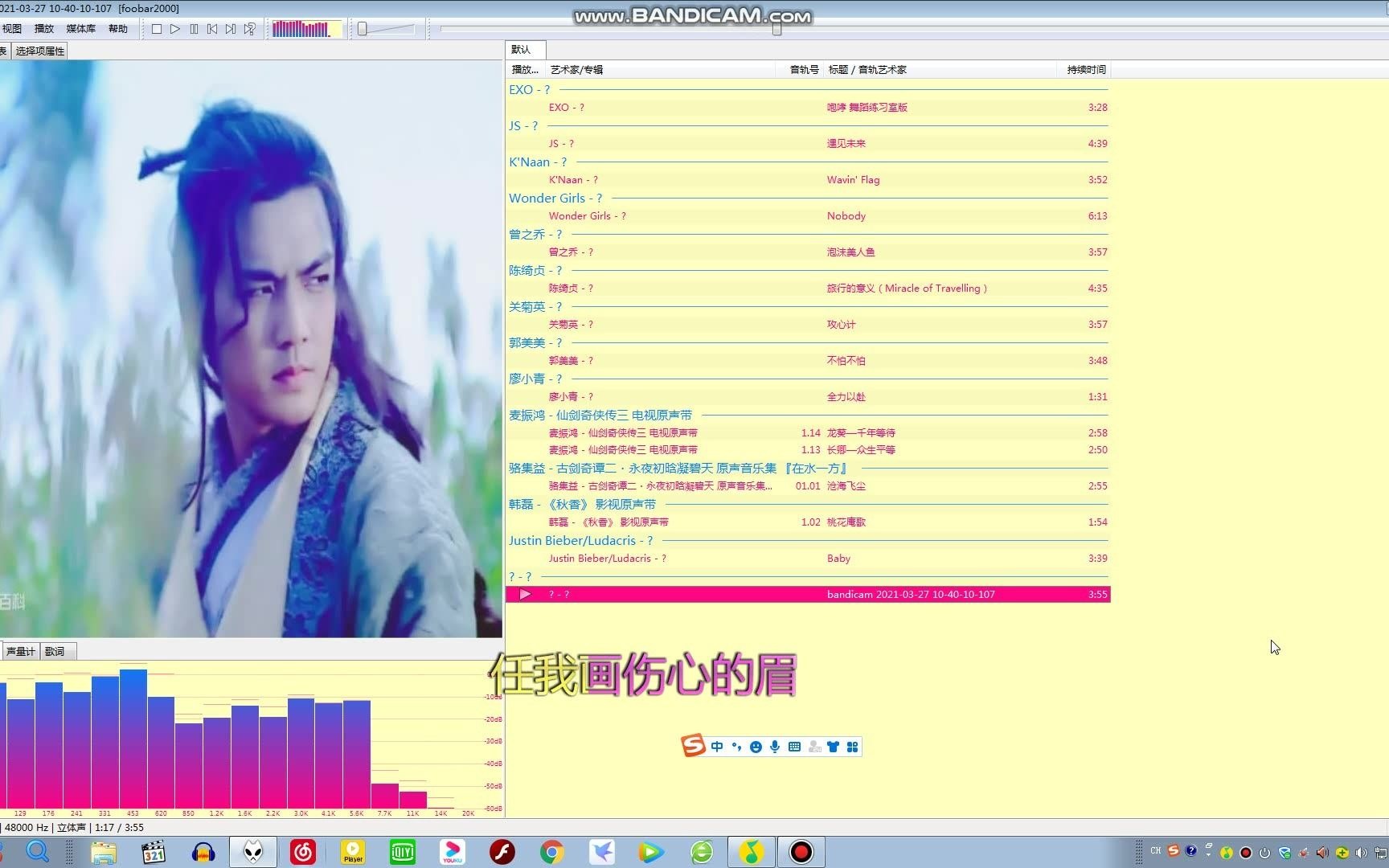This screenshot has width=1389, height=868.
Task: Select the track Nobody
Action: point(808,216)
